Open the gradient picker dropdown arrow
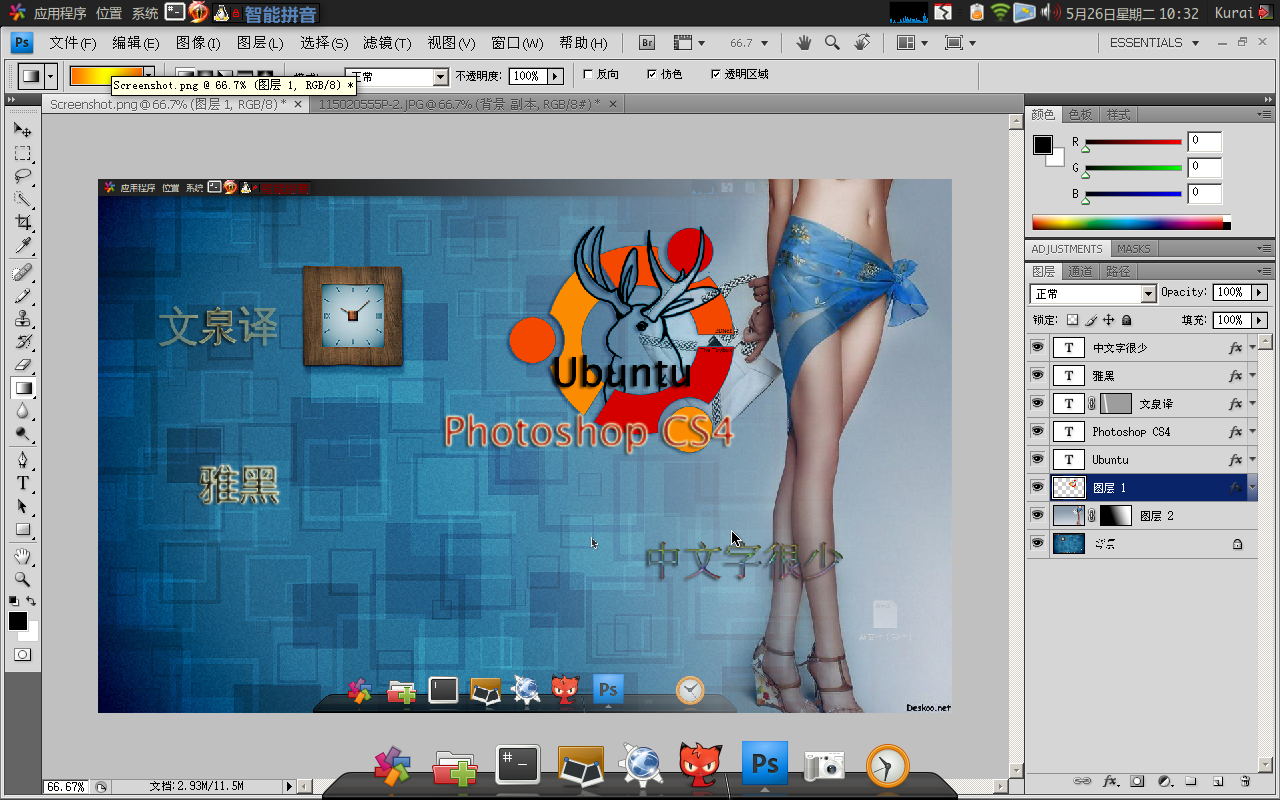This screenshot has height=800, width=1280. [149, 75]
